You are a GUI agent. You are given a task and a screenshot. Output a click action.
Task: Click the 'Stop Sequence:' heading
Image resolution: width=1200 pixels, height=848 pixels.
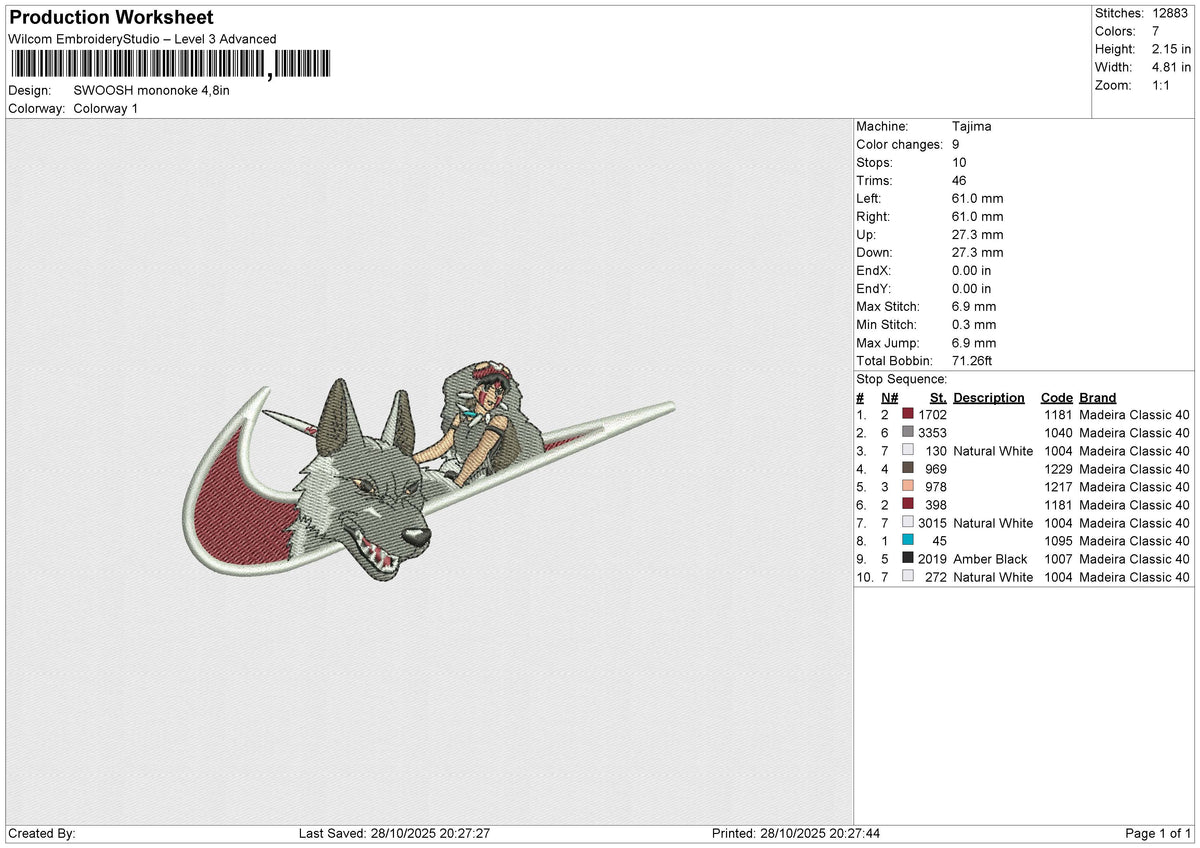click(901, 379)
